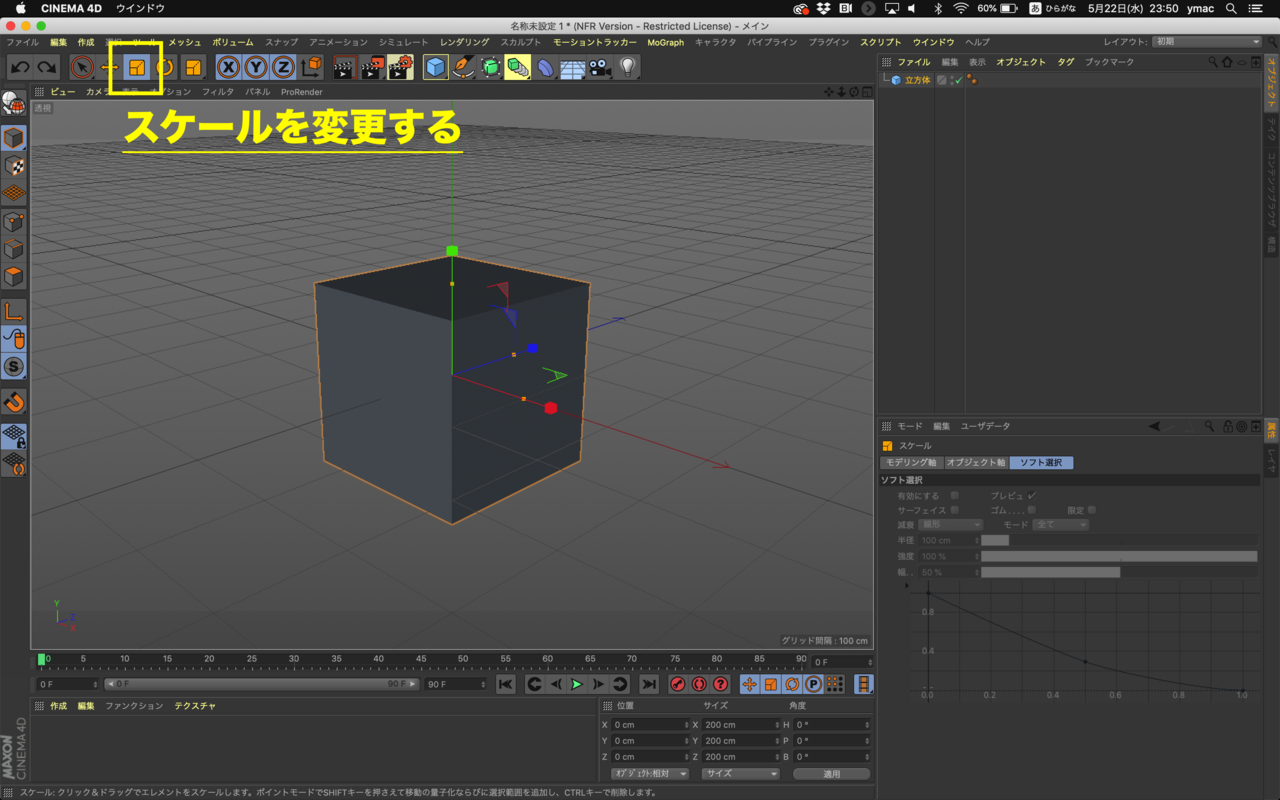Open the MoGraph menu
Image resolution: width=1280 pixels, height=800 pixels.
click(x=665, y=43)
